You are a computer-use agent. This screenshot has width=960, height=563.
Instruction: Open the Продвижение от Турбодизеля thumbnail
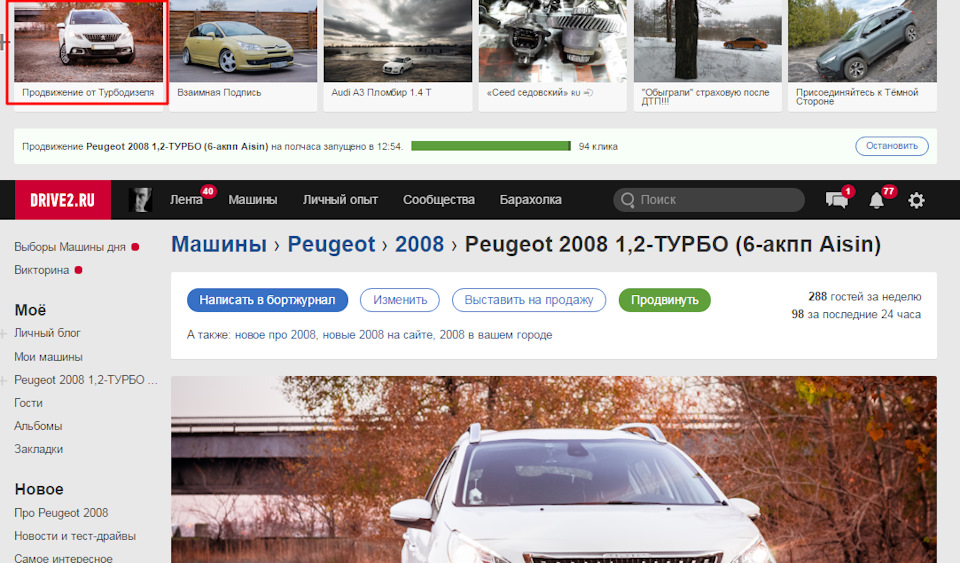[89, 41]
